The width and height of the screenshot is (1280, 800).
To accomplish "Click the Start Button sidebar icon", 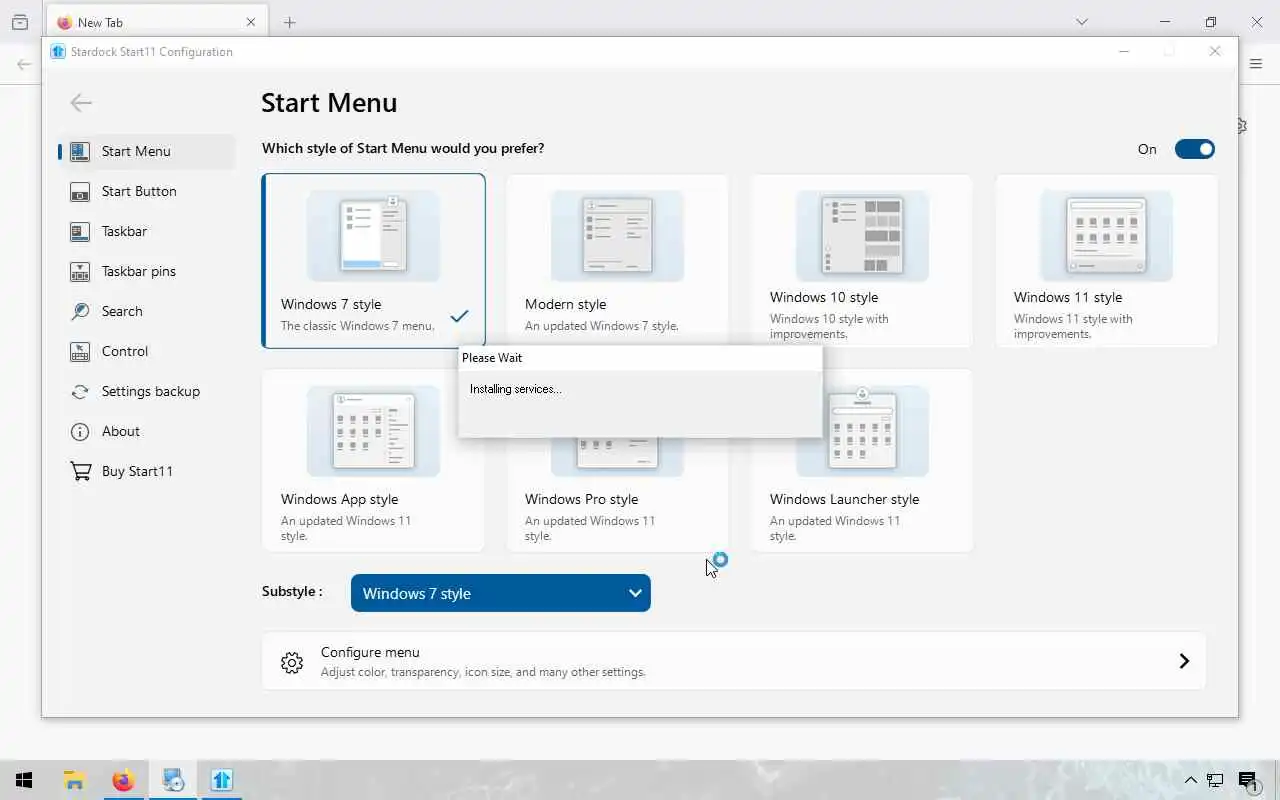I will (x=80, y=191).
